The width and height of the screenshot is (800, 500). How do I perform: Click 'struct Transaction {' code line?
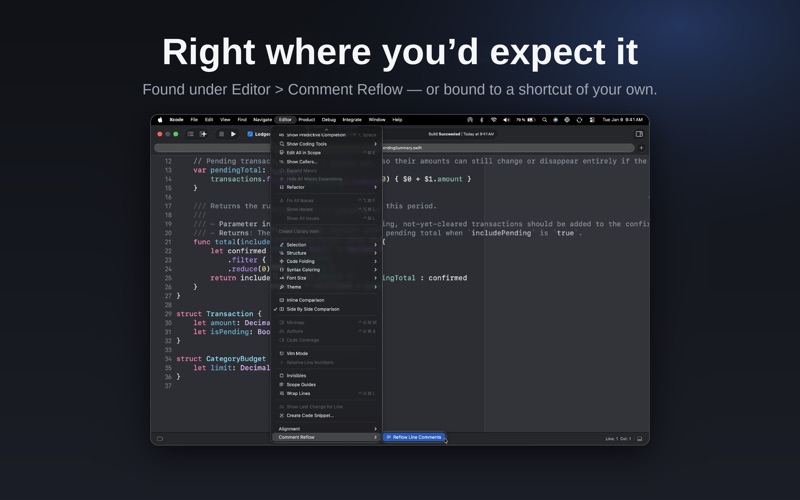219,314
